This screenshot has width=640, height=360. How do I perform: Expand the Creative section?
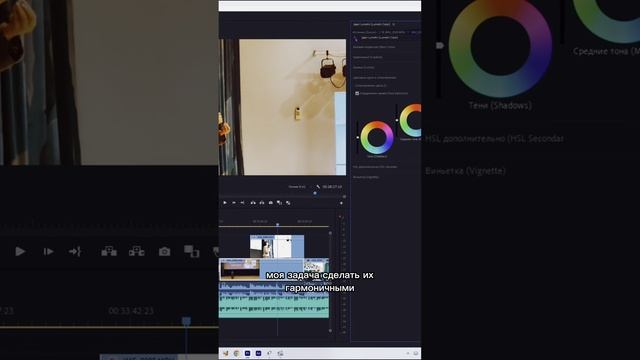pos(368,57)
